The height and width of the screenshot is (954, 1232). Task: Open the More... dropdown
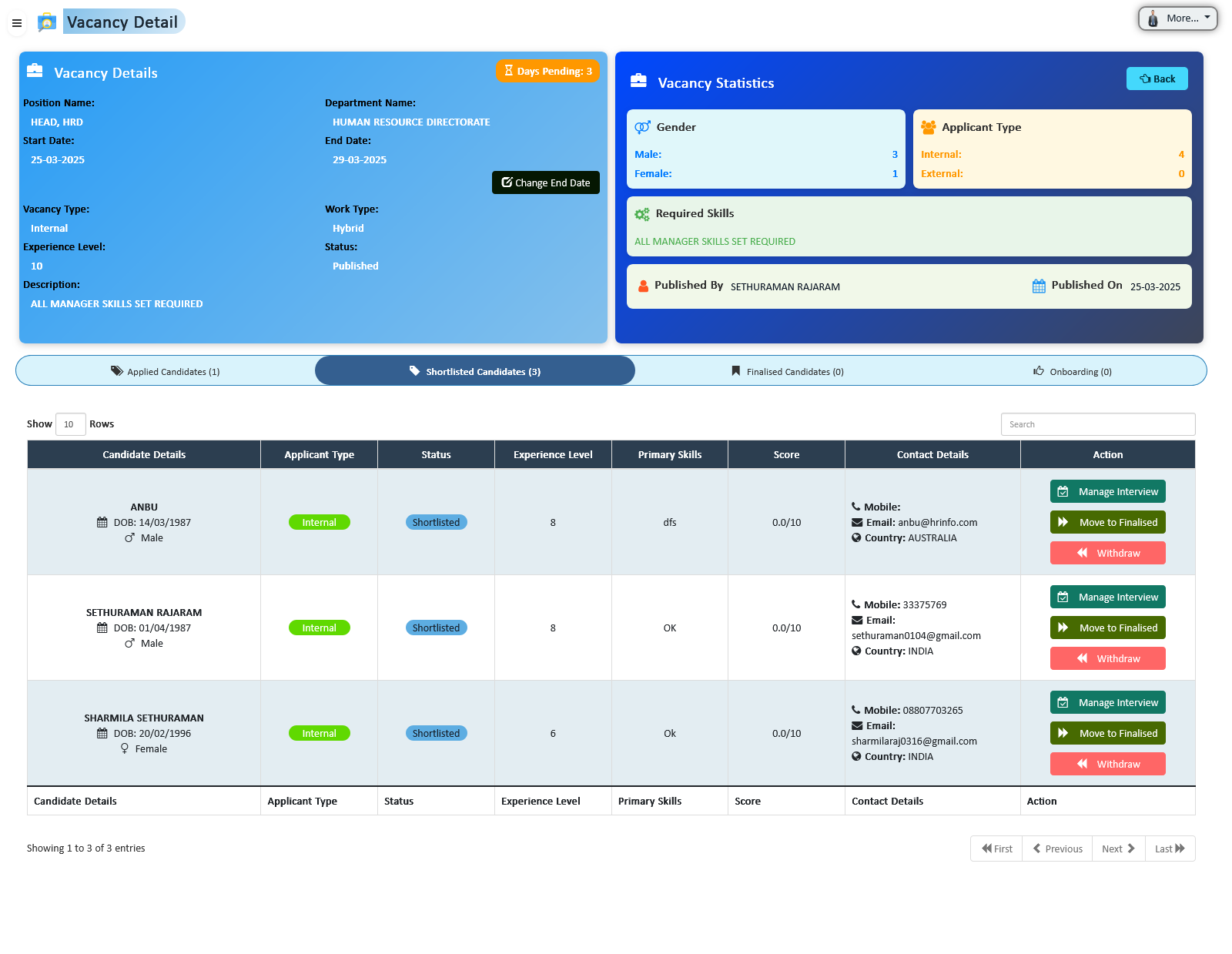(x=1177, y=18)
